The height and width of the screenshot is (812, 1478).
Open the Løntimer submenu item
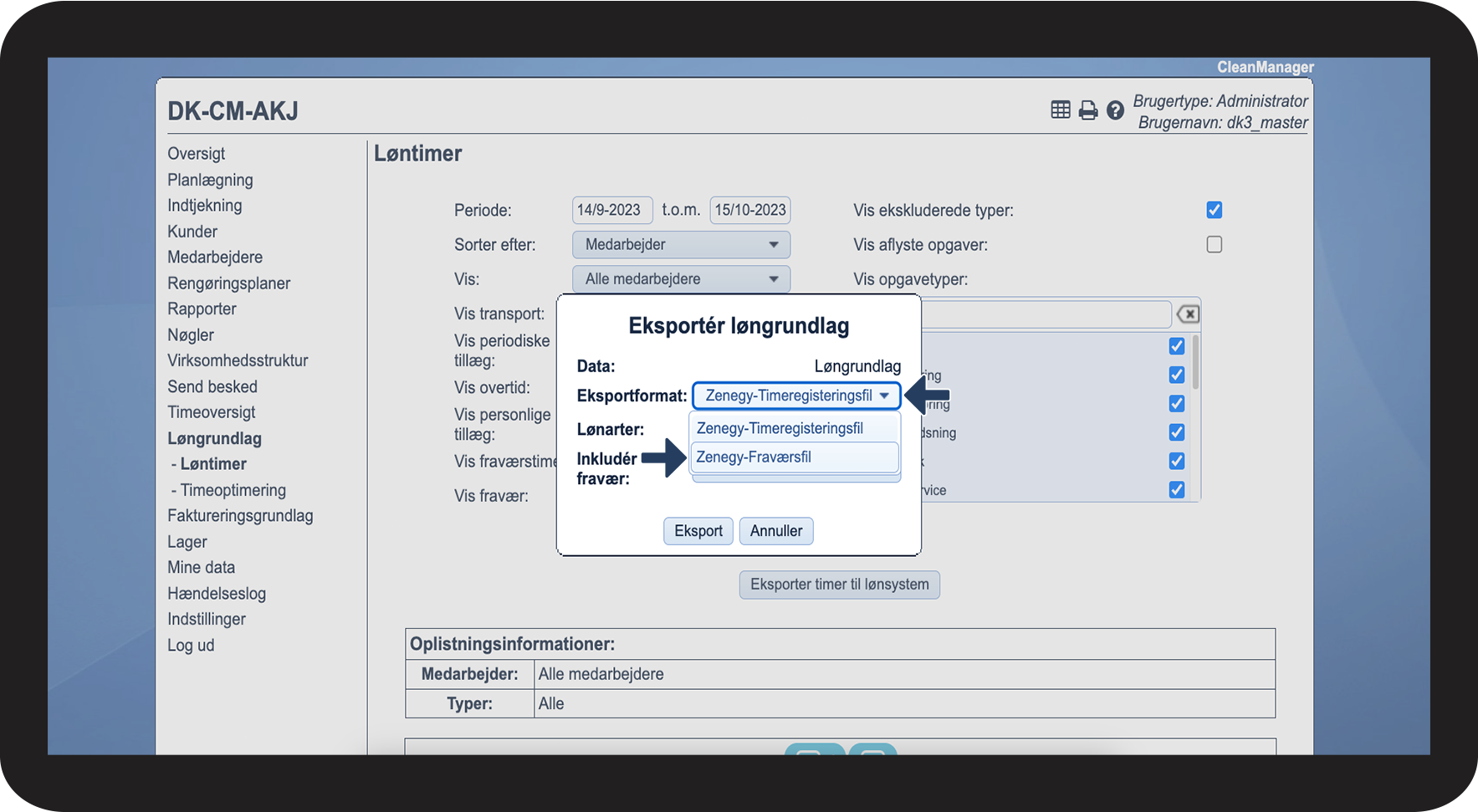coord(213,464)
